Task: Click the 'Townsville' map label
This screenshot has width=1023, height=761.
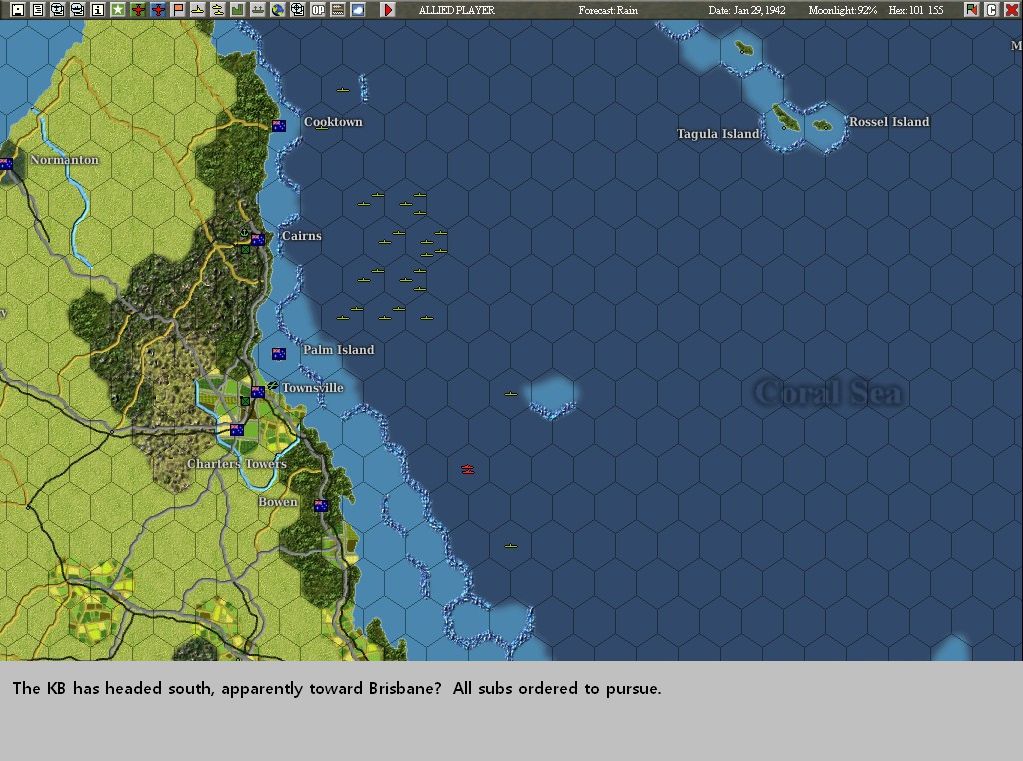Action: click(x=313, y=388)
